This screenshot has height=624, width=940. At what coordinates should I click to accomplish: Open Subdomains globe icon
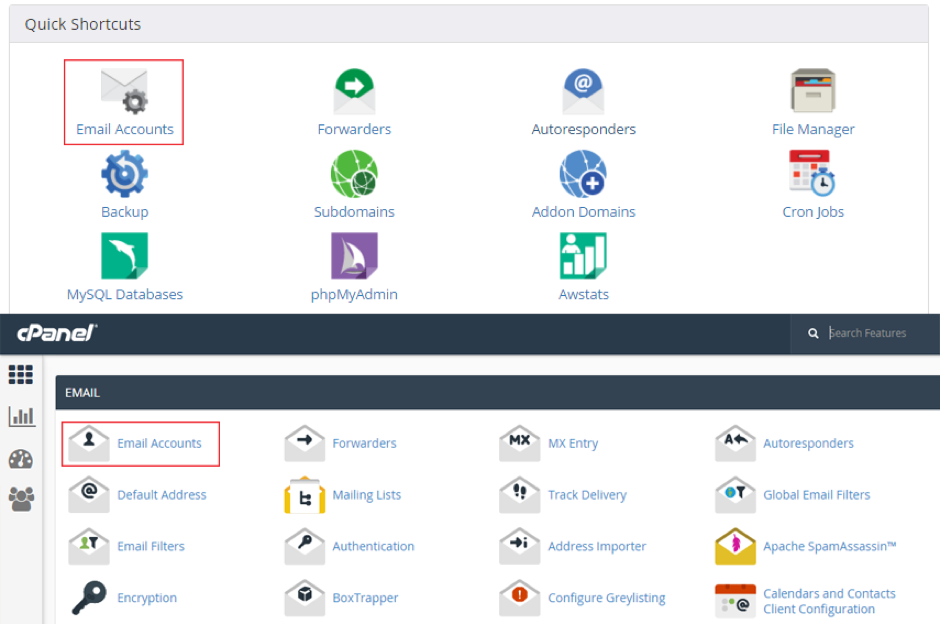point(354,174)
